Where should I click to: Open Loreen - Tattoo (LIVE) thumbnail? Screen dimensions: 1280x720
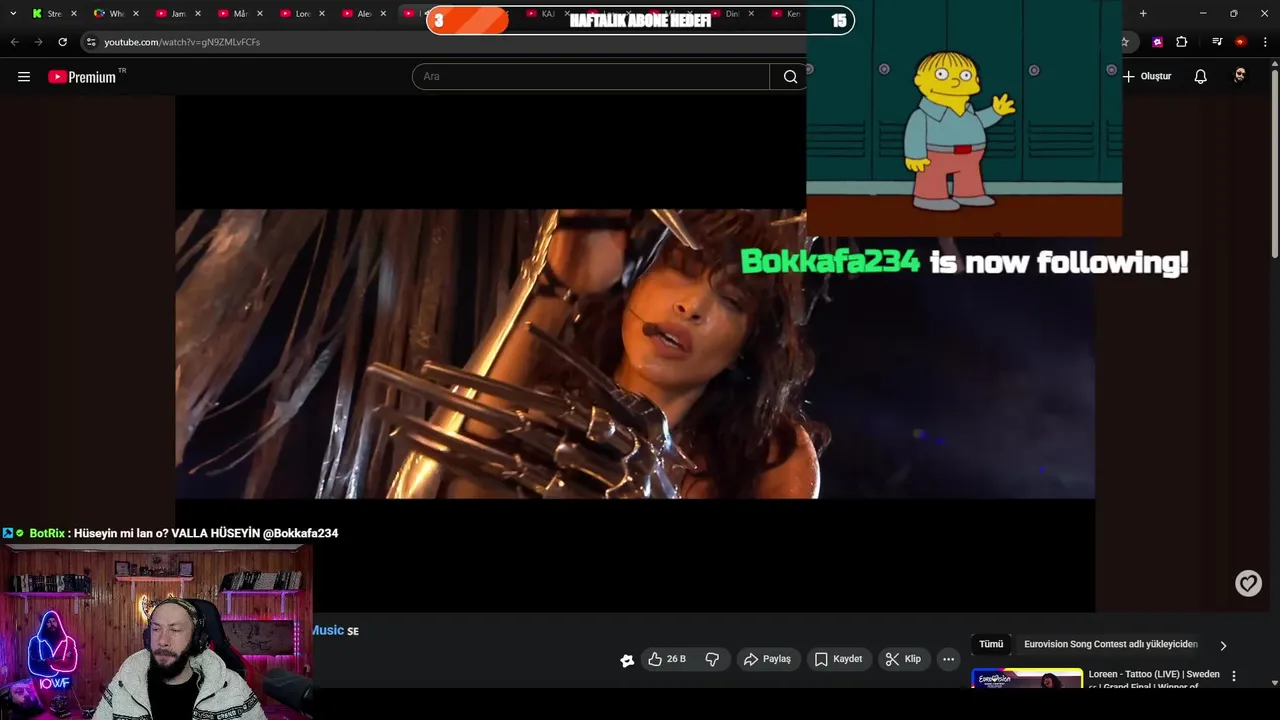coord(1027,679)
